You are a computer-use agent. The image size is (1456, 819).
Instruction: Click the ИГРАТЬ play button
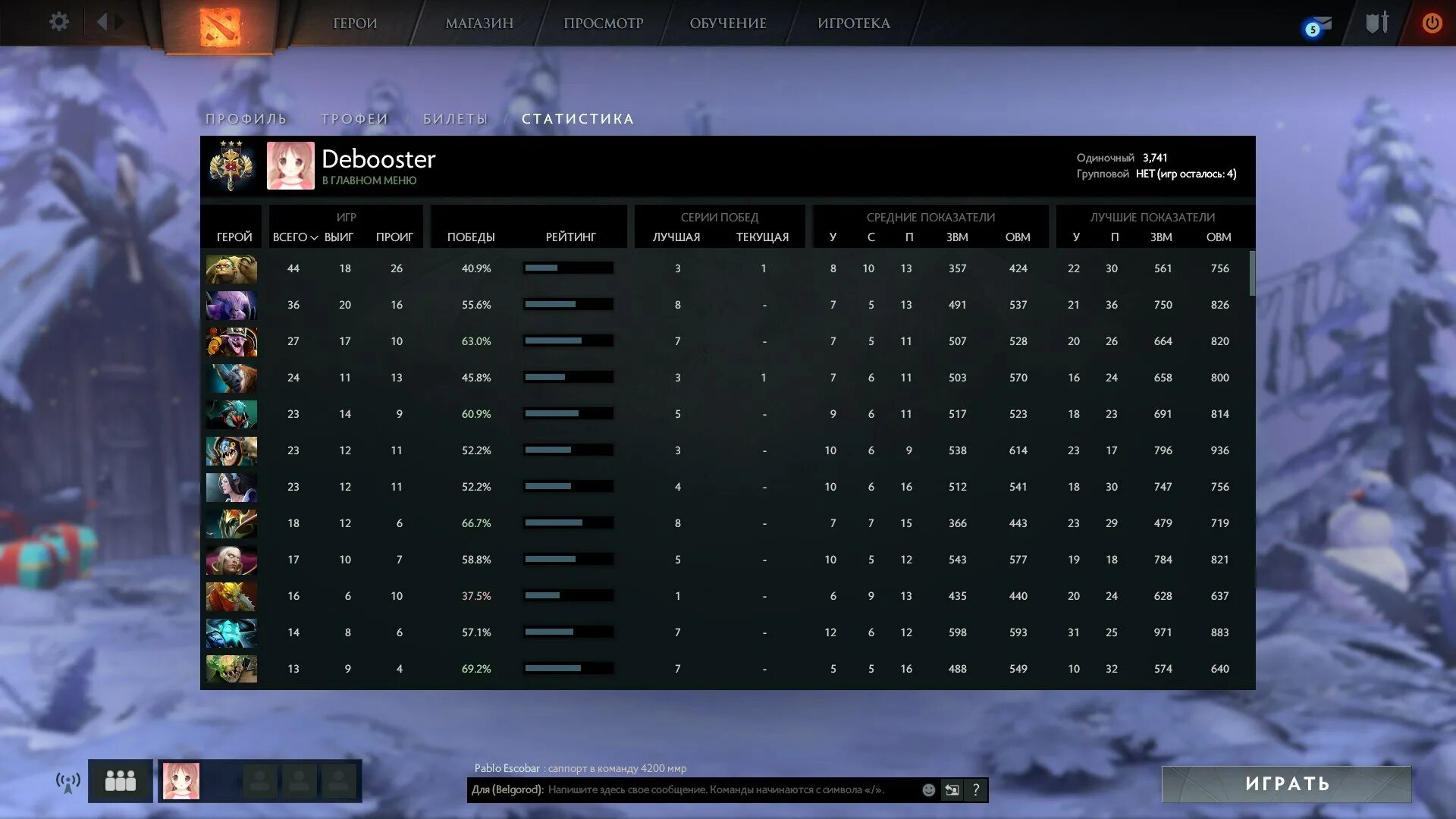(1287, 784)
